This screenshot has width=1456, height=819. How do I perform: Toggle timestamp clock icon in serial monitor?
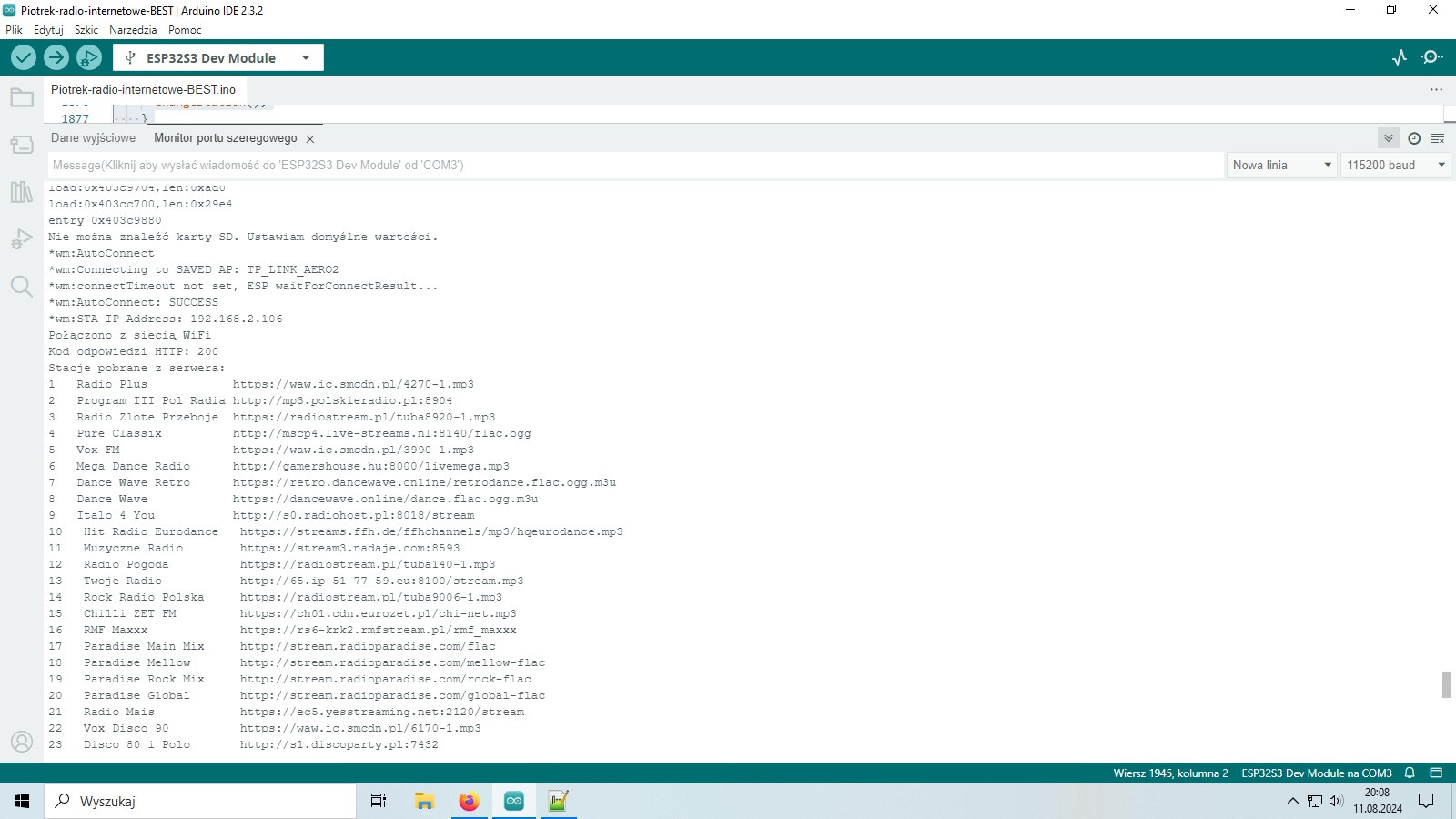1414,138
